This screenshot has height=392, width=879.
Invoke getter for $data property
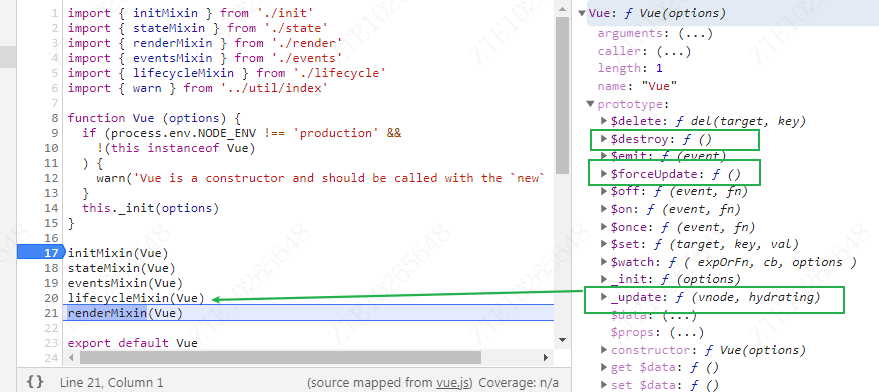click(681, 315)
